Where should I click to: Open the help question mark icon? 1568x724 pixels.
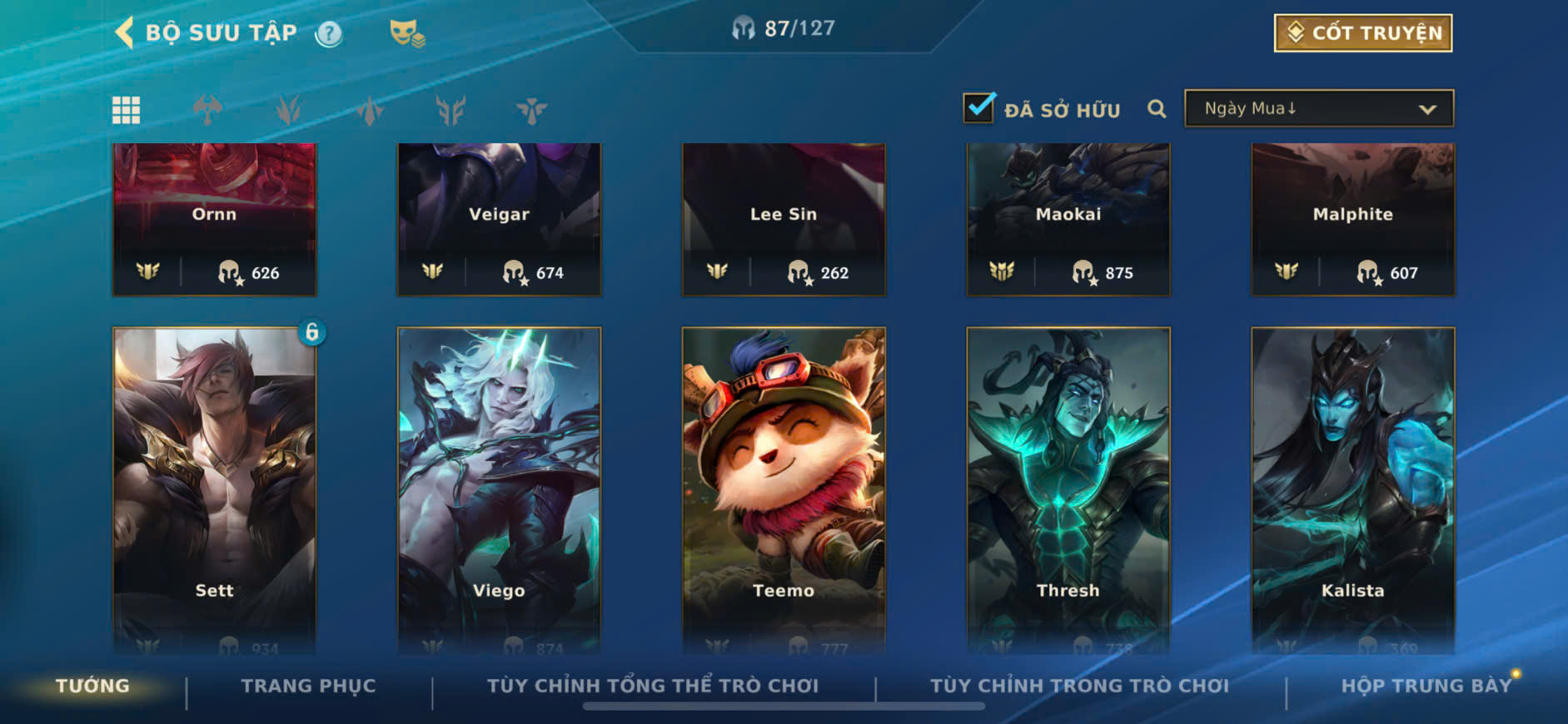tap(329, 34)
